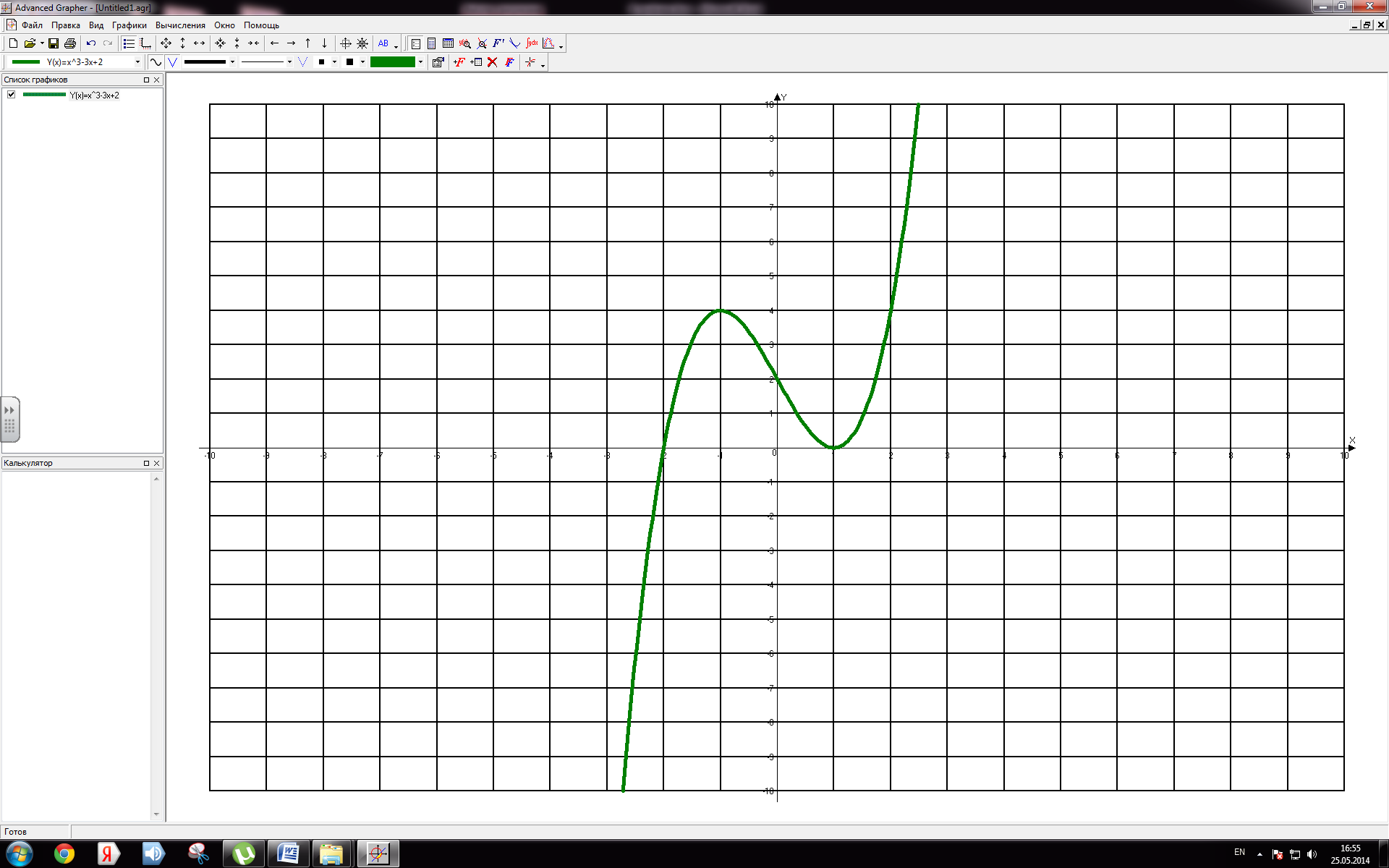Uncheck the Y(x)=x^3-3x+2 graph checkbox
This screenshot has width=1389, height=868.
[12, 95]
